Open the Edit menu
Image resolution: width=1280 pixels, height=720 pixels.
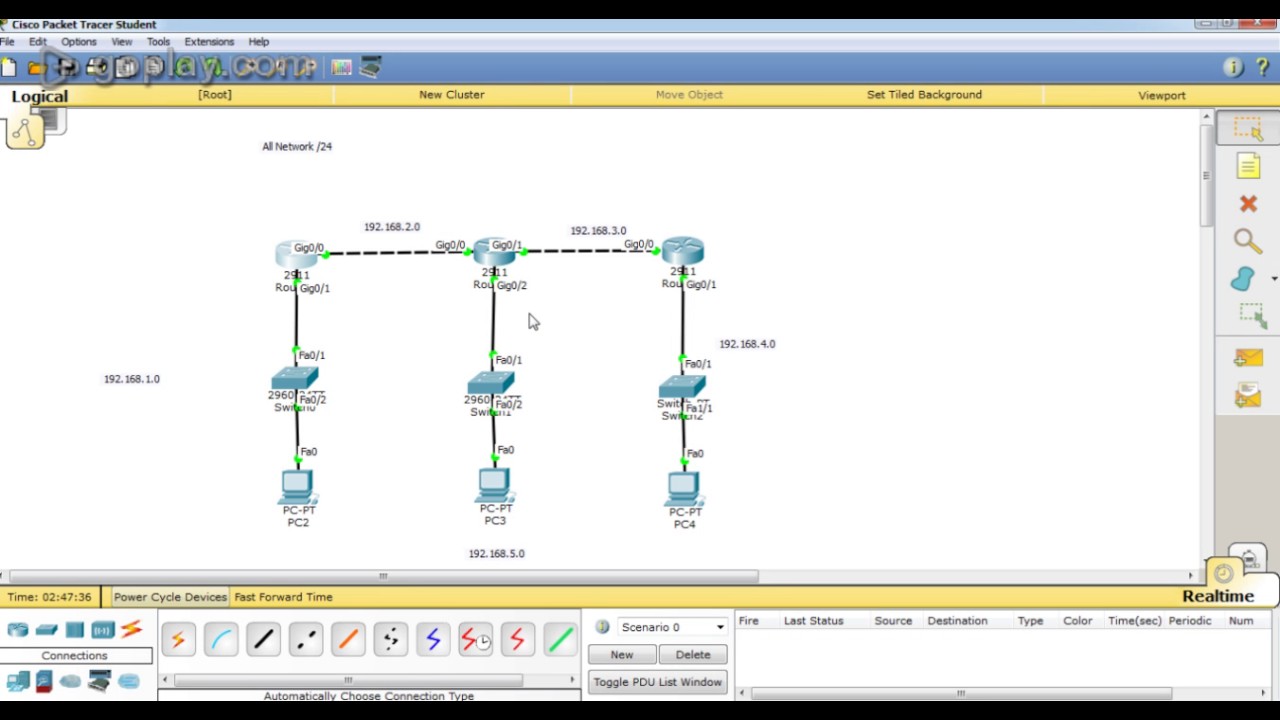(x=38, y=42)
